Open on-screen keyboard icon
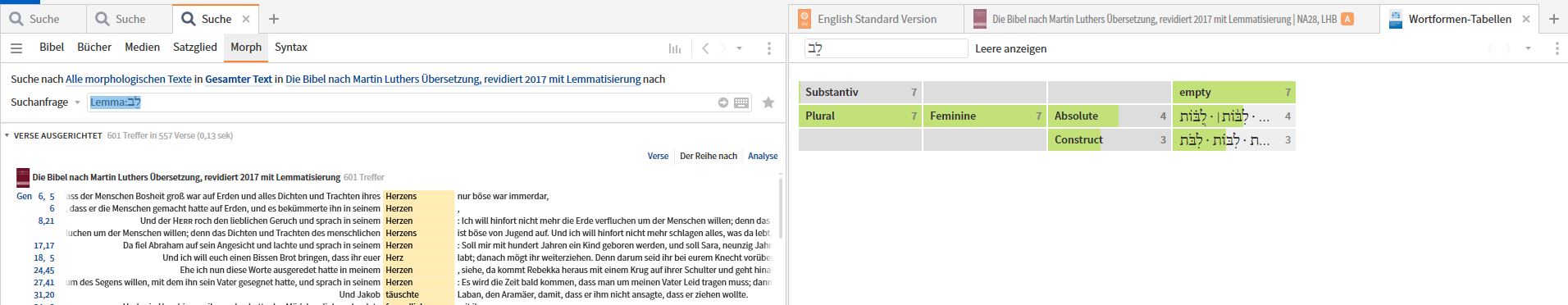The image size is (1568, 305). click(x=741, y=102)
